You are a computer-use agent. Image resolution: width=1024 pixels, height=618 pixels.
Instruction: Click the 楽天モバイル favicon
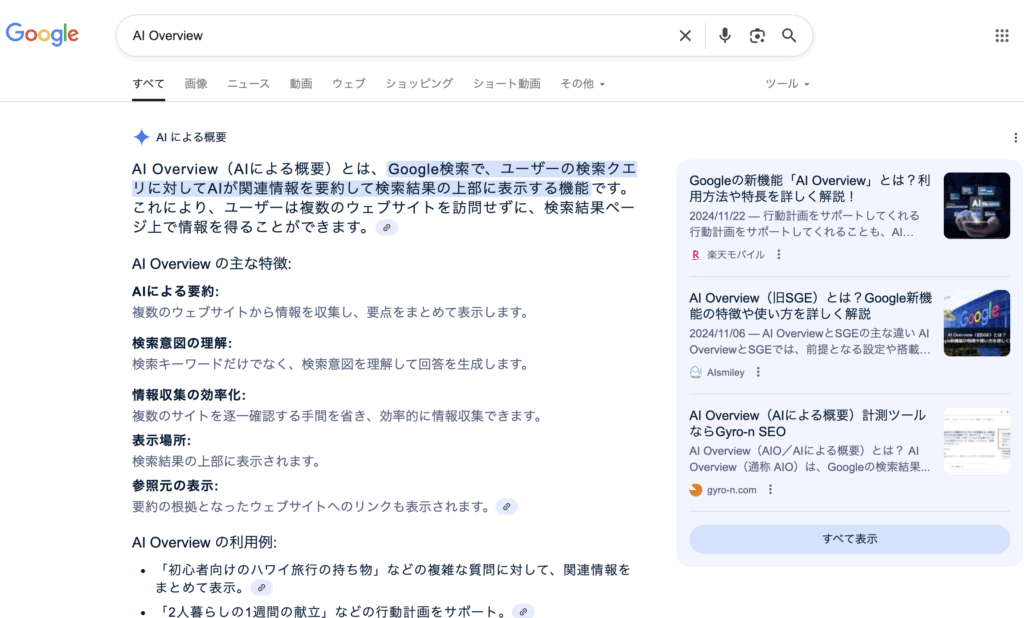tap(696, 255)
